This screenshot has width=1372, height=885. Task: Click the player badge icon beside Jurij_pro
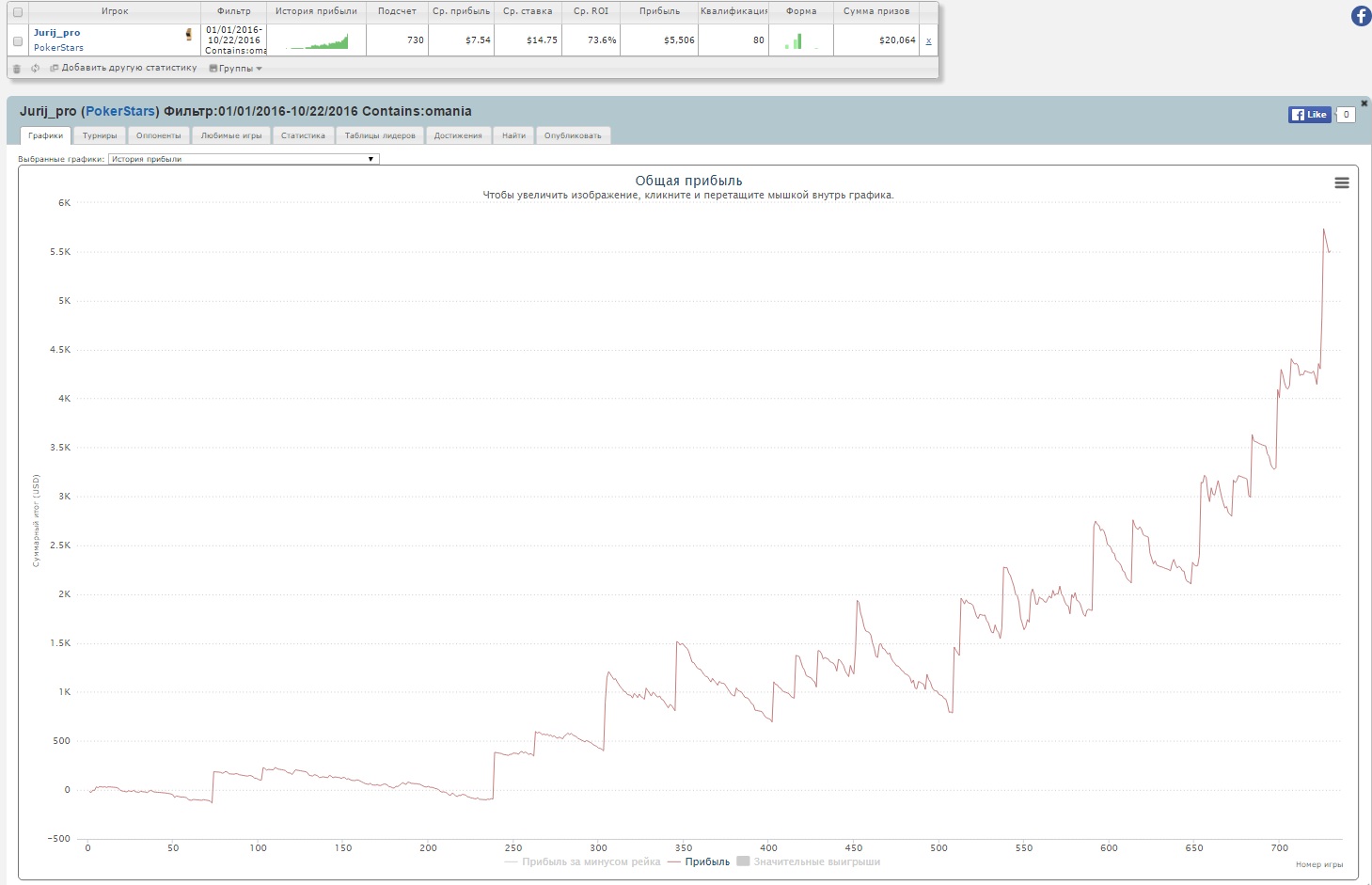pyautogui.click(x=188, y=34)
